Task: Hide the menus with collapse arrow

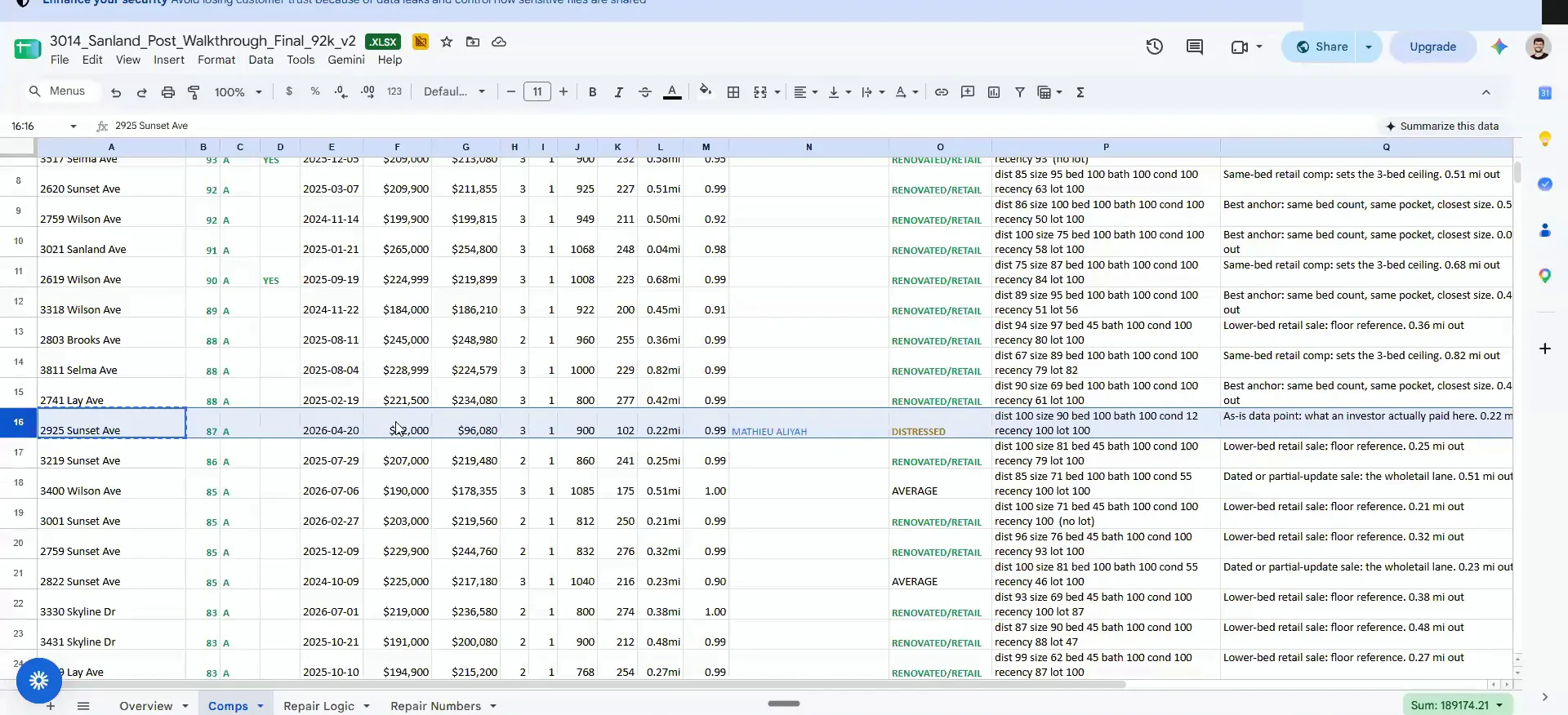Action: click(x=1486, y=92)
